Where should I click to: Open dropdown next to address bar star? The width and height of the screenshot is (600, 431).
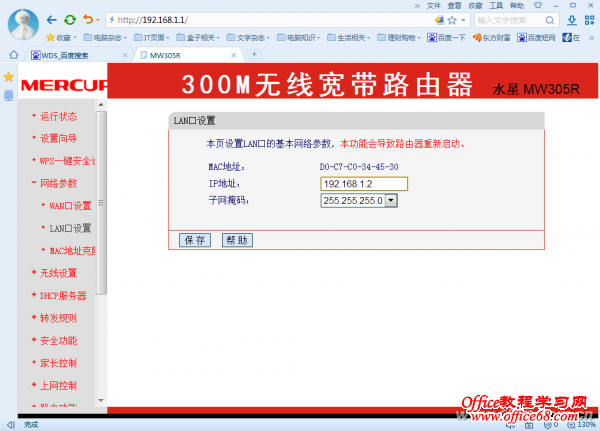click(463, 20)
